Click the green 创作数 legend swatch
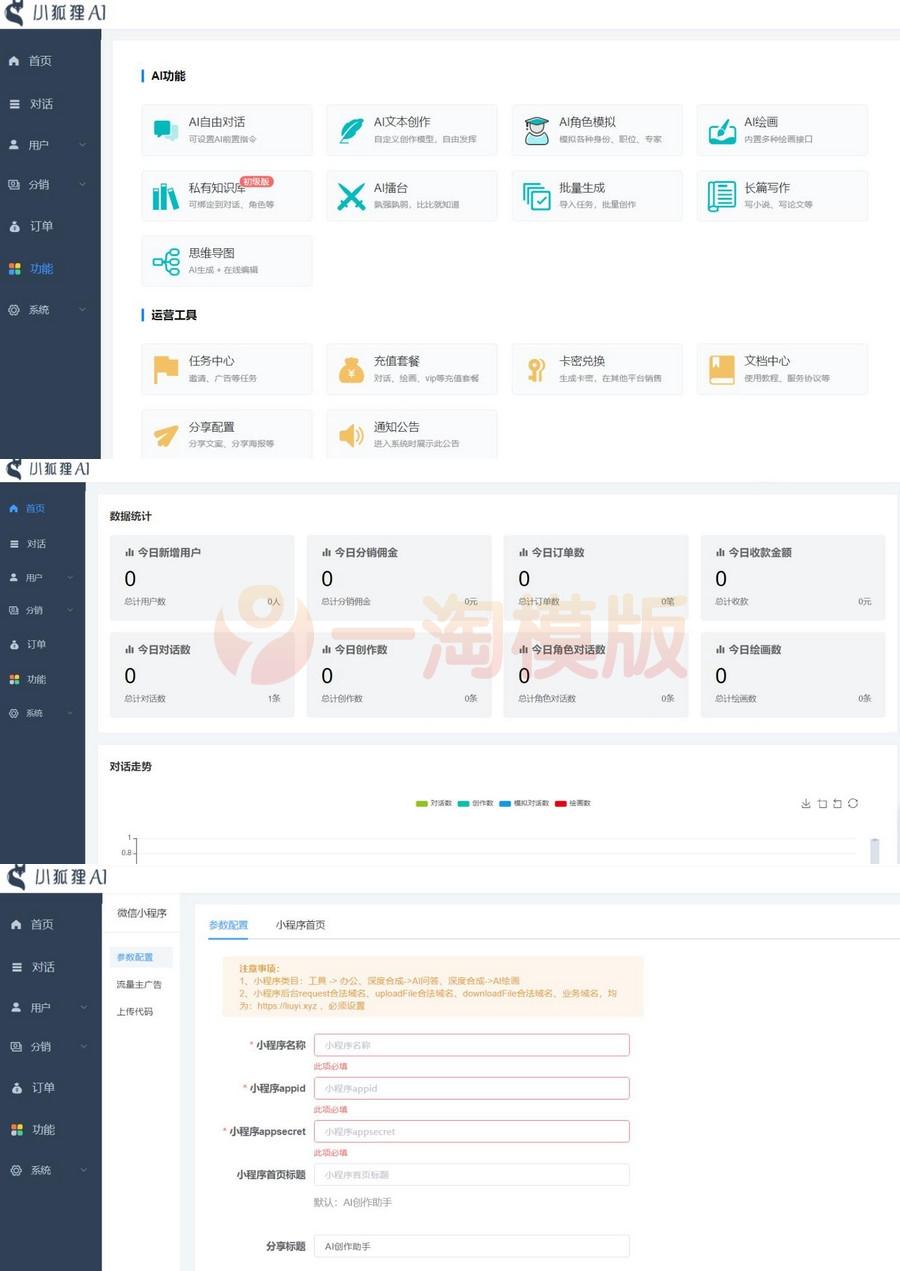The image size is (900, 1271). coord(463,804)
